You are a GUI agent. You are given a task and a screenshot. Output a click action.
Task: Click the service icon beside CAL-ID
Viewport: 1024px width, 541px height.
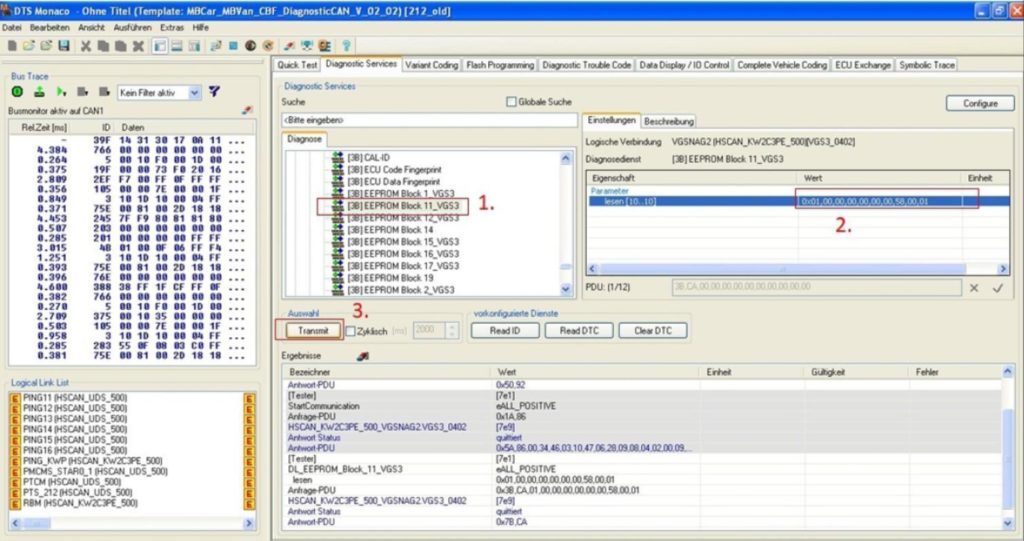click(x=338, y=157)
